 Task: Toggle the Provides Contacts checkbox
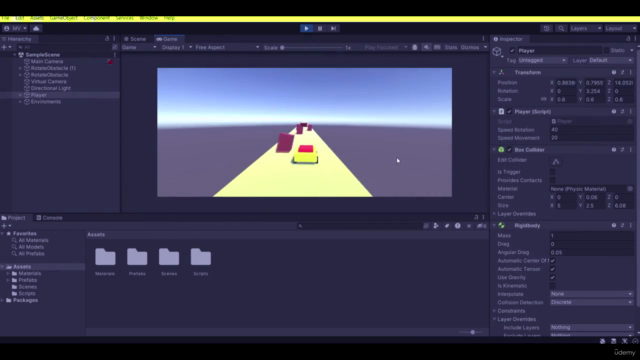coord(552,180)
